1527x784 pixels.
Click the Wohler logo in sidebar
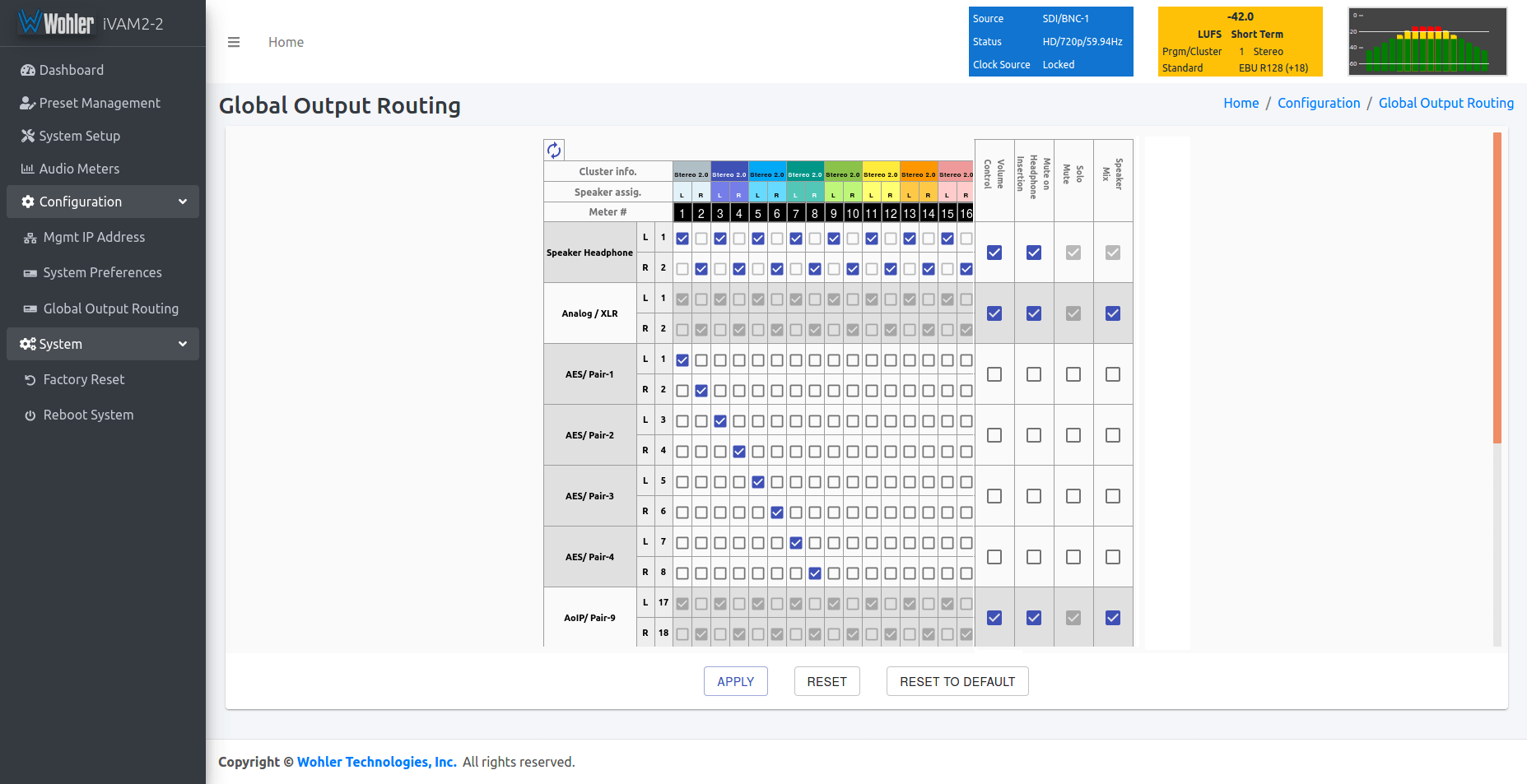tap(56, 22)
